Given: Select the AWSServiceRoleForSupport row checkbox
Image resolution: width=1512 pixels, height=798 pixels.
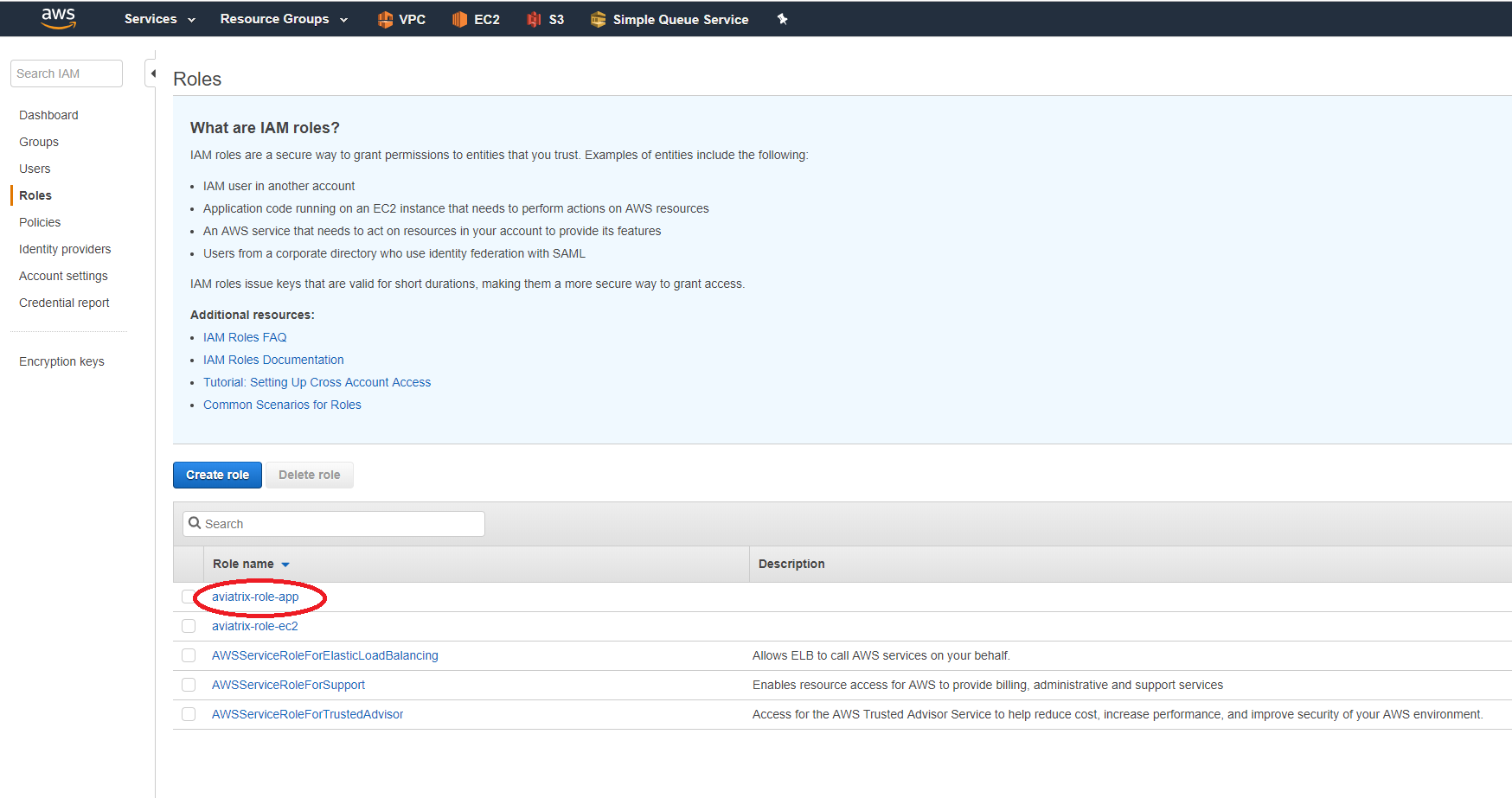Looking at the screenshot, I should tap(189, 685).
